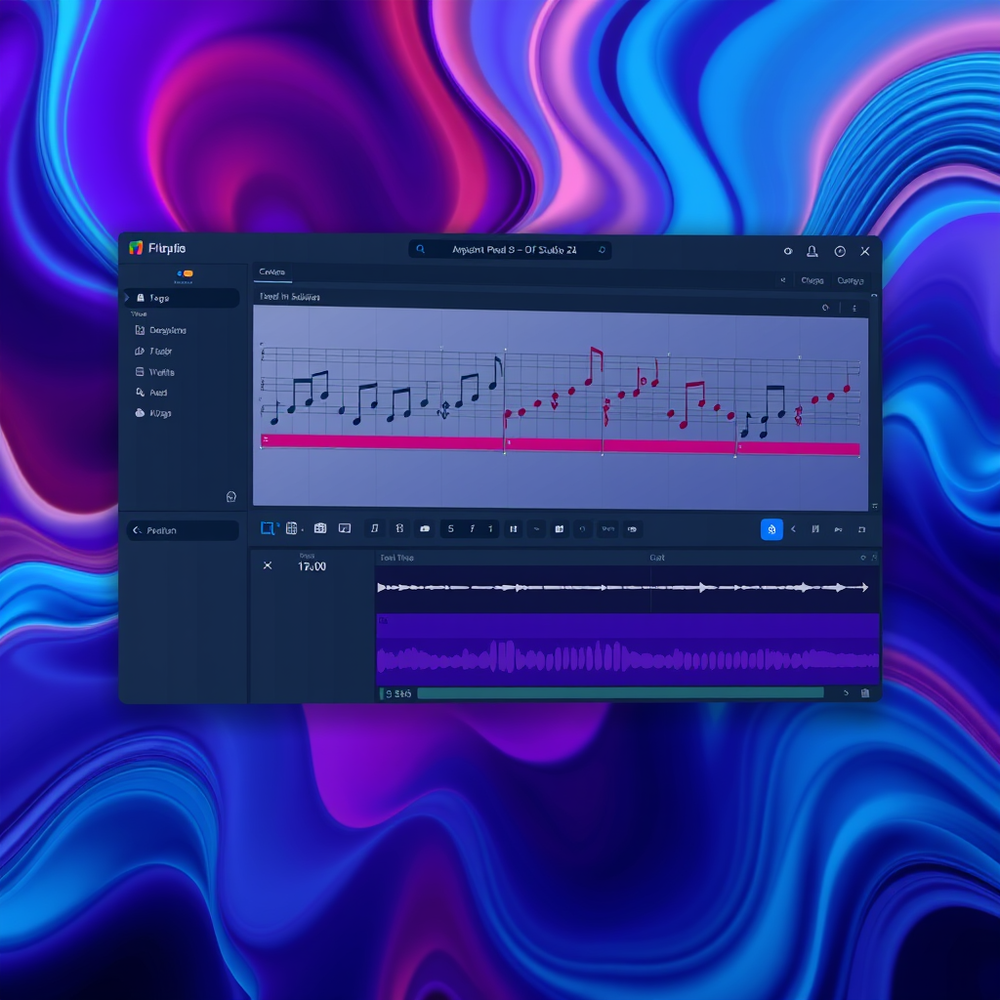Click the headphones icon in sidebar
This screenshot has height=1000, width=1000.
point(231,496)
